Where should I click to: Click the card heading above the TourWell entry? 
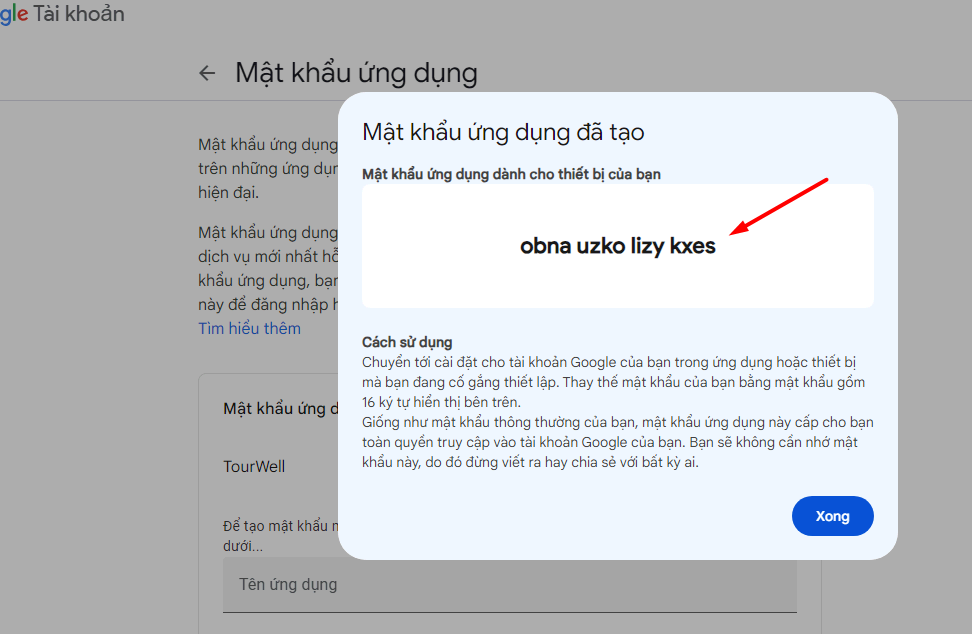click(x=273, y=409)
